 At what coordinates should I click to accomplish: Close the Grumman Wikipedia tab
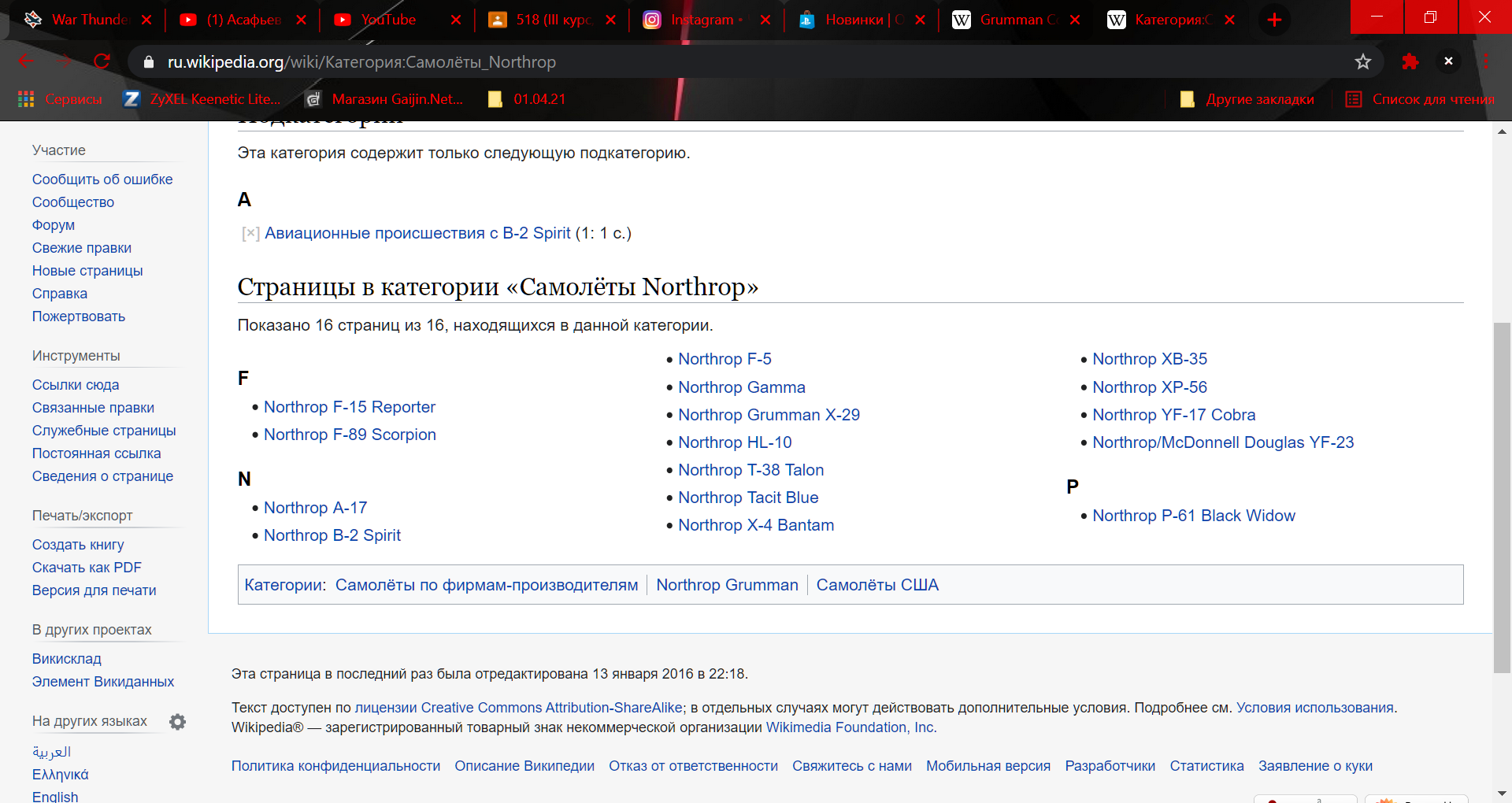[x=1075, y=20]
